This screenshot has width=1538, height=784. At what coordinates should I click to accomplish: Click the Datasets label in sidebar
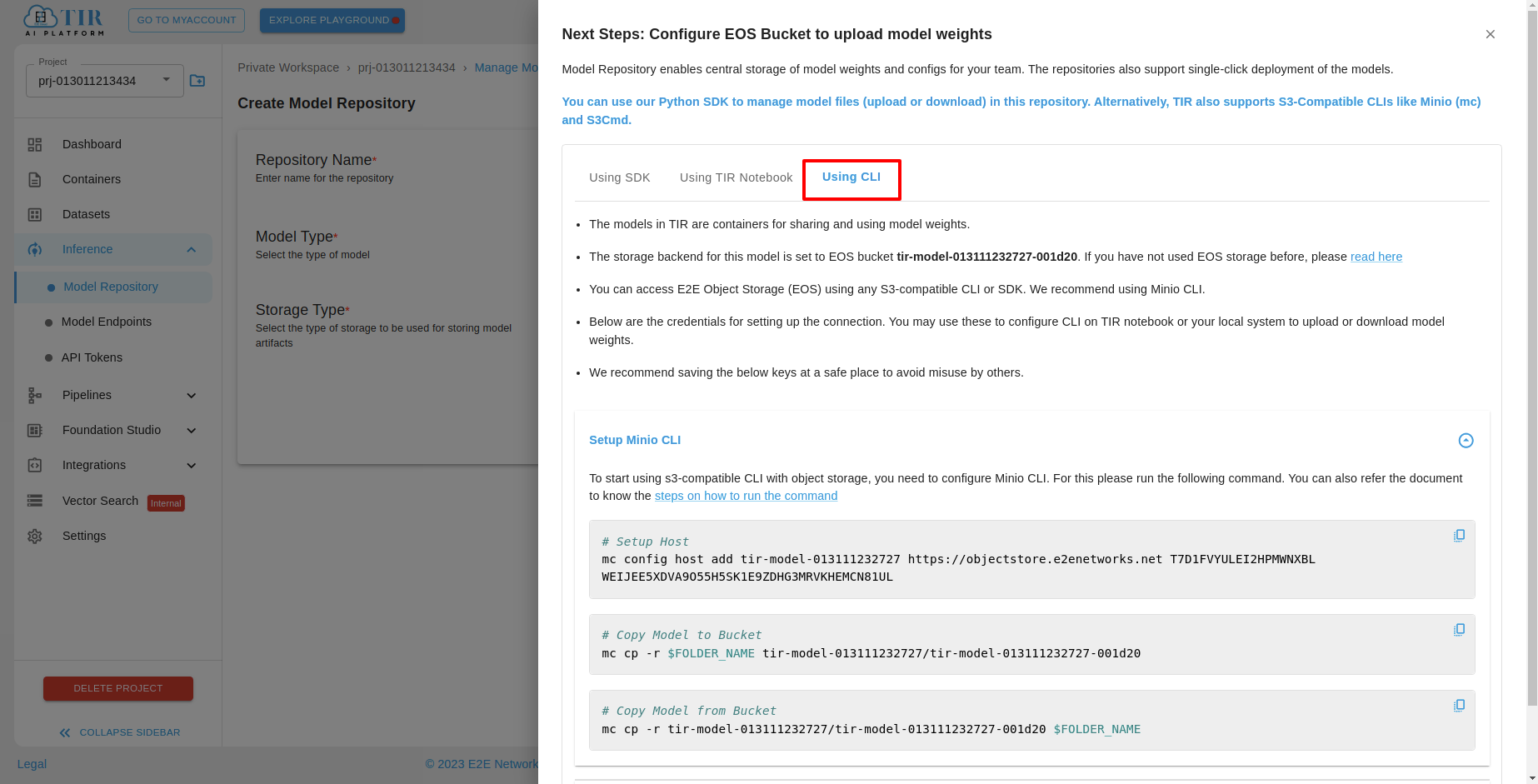[x=86, y=214]
